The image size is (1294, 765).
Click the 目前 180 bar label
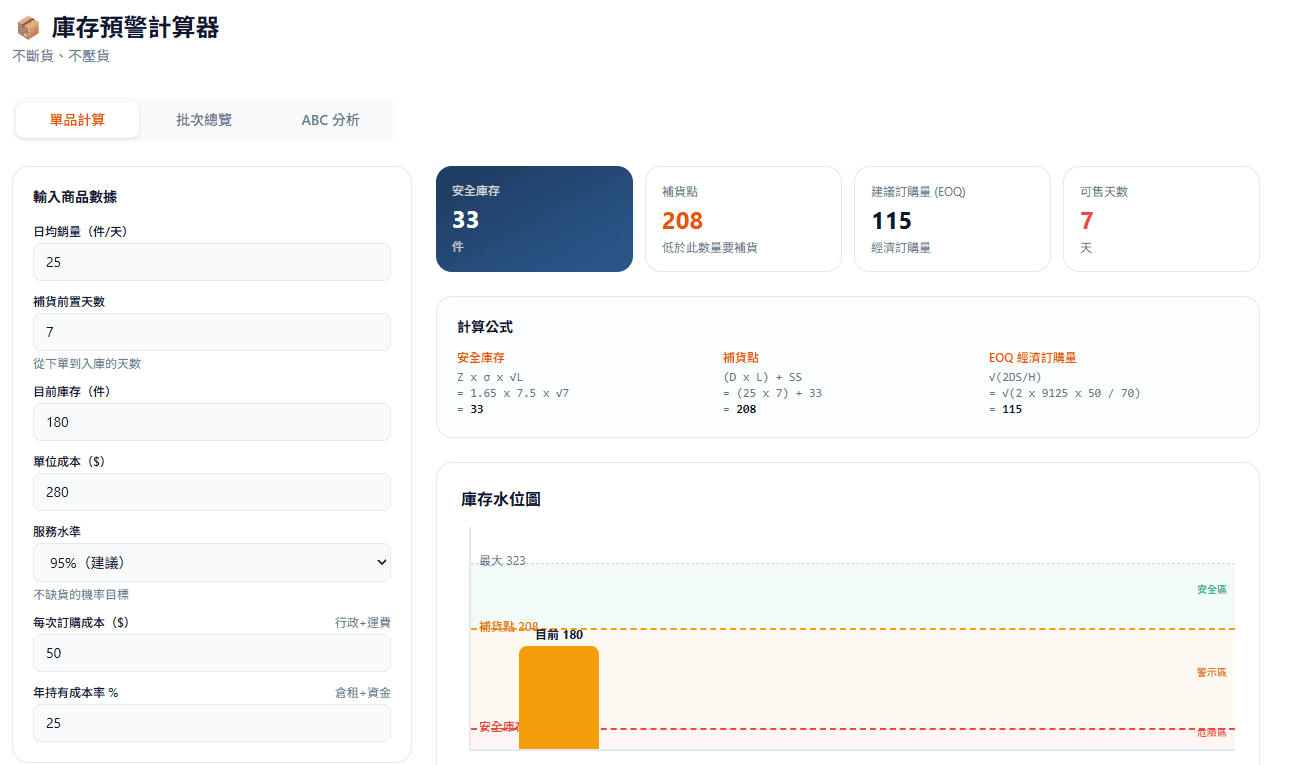pyautogui.click(x=559, y=634)
